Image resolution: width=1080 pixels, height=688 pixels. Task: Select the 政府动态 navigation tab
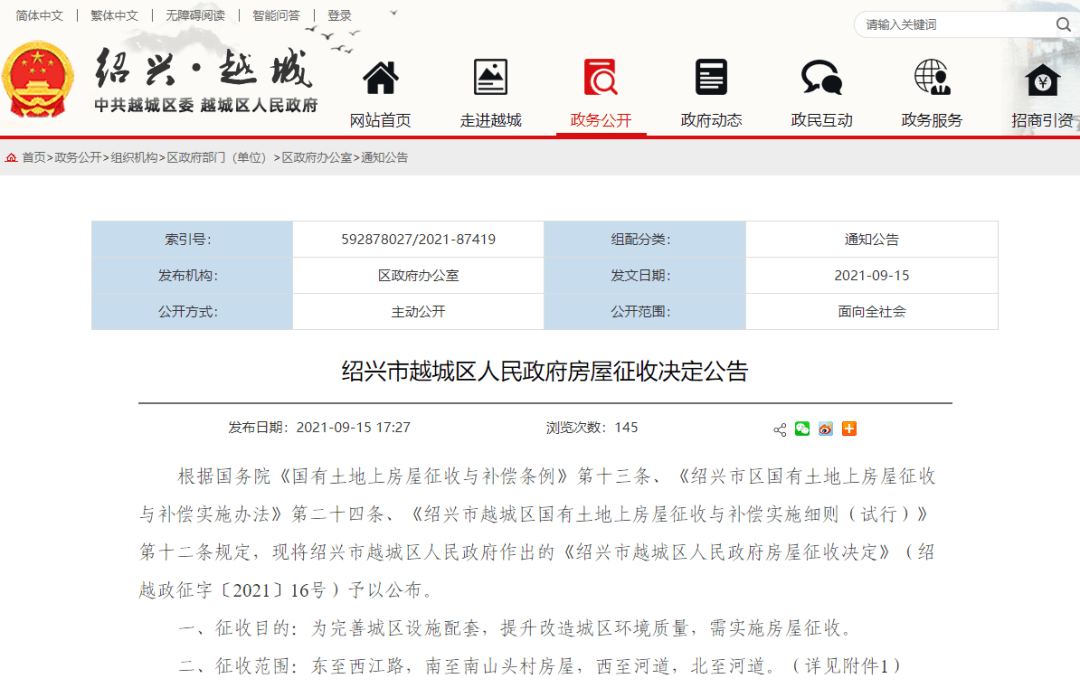coord(711,119)
